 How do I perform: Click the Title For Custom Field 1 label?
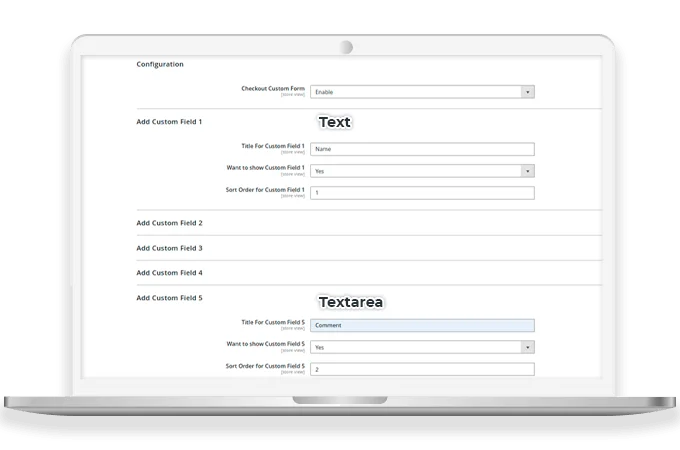pos(272,146)
